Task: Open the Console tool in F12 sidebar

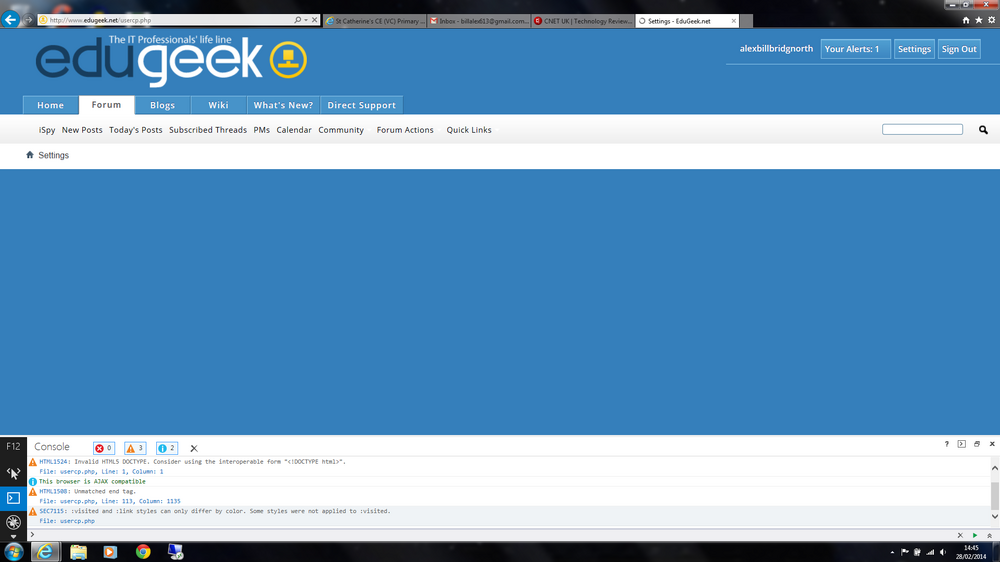Action: [x=13, y=498]
